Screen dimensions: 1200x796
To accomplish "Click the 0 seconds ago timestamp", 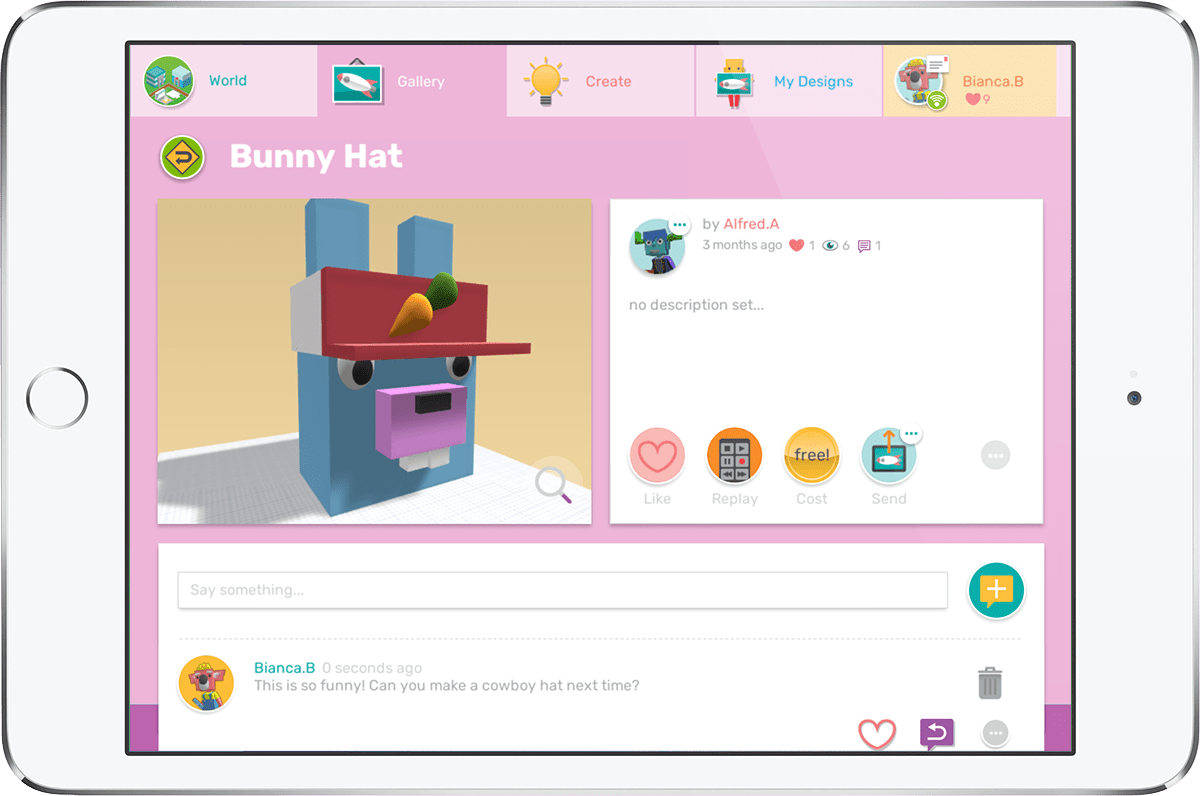I will (372, 668).
